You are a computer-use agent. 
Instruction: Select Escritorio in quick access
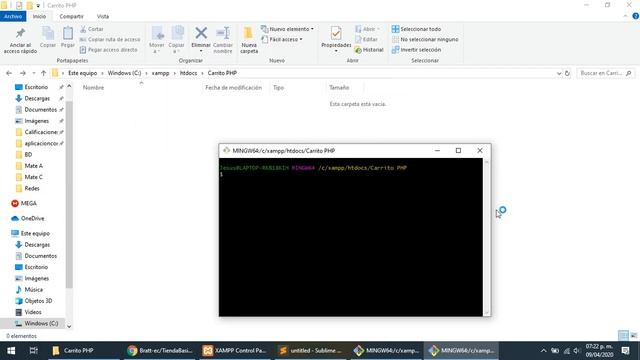tap(36, 87)
